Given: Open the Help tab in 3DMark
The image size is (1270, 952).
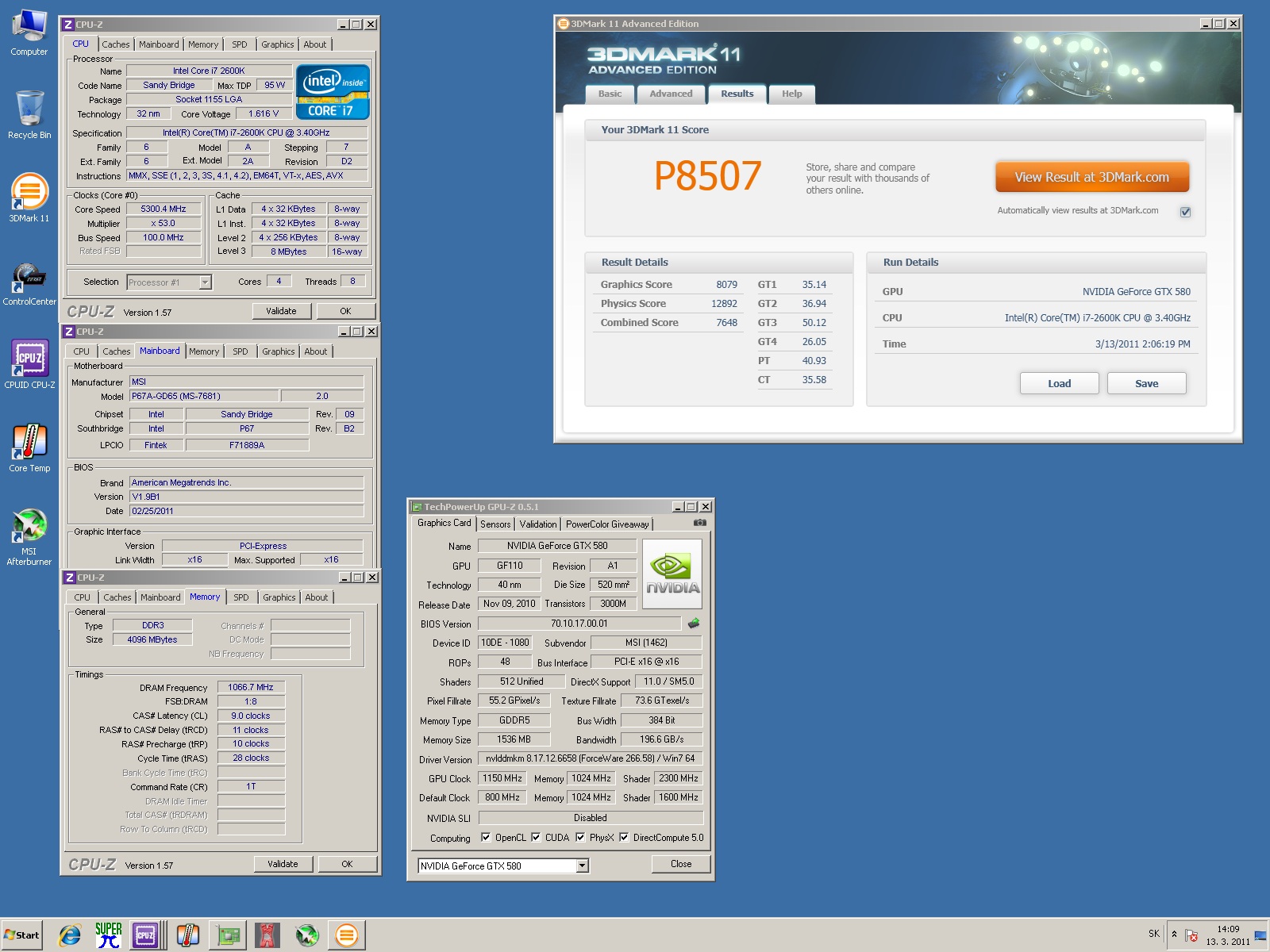Looking at the screenshot, I should tap(792, 94).
